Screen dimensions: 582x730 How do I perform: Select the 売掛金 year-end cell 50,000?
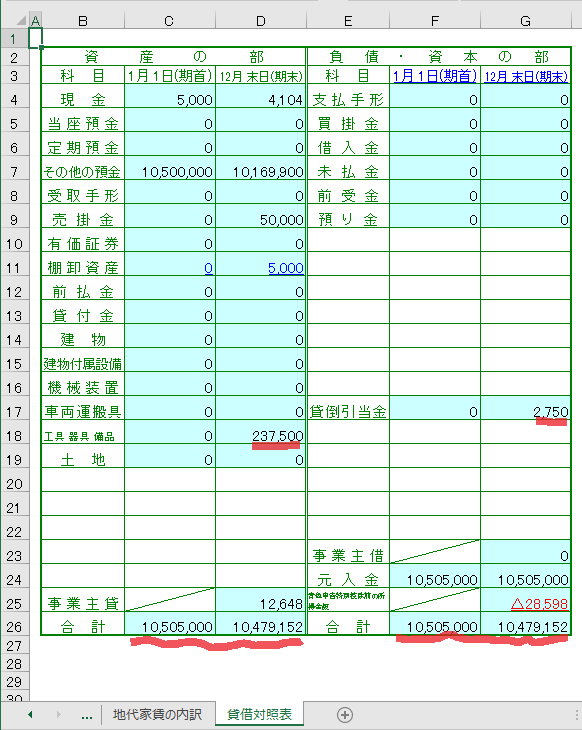pos(261,219)
